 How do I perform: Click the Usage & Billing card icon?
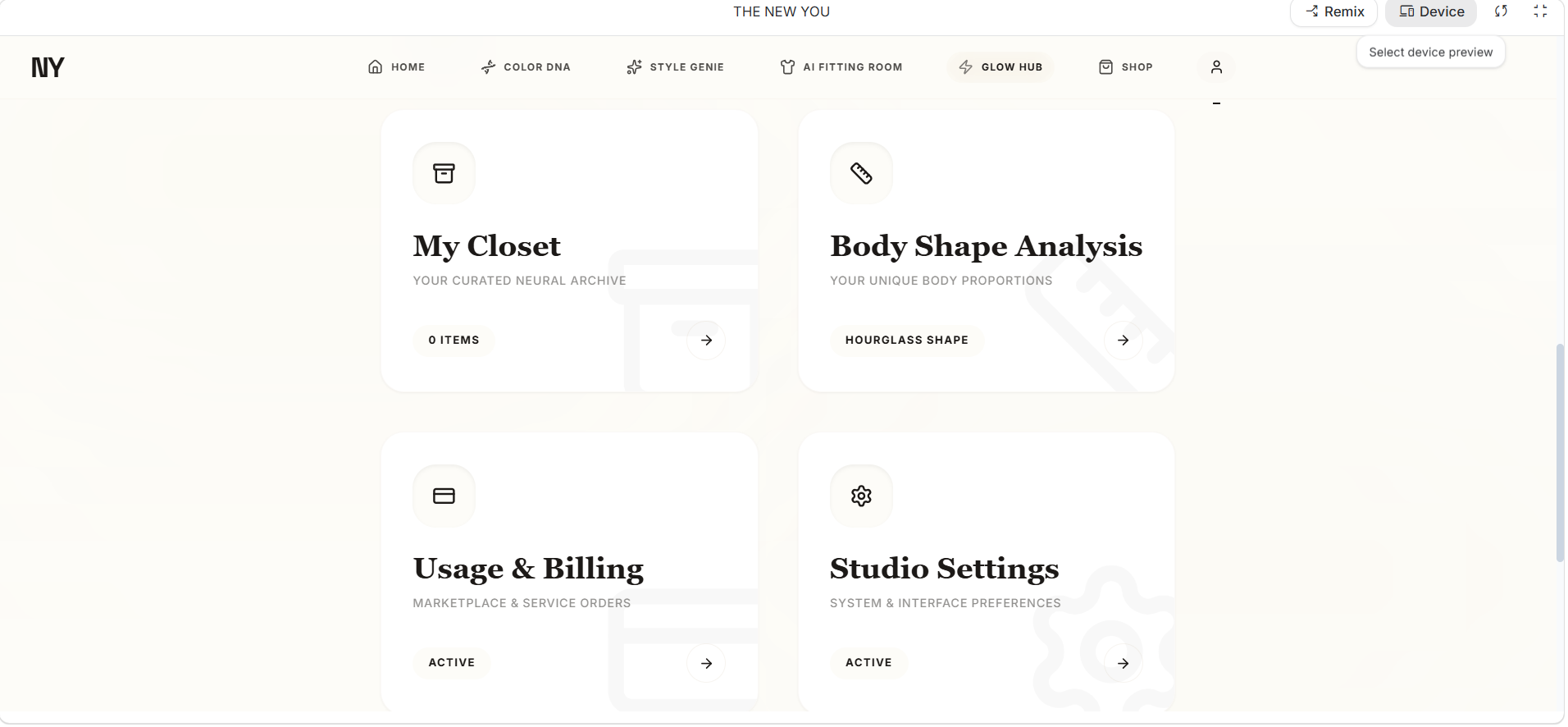pos(444,496)
